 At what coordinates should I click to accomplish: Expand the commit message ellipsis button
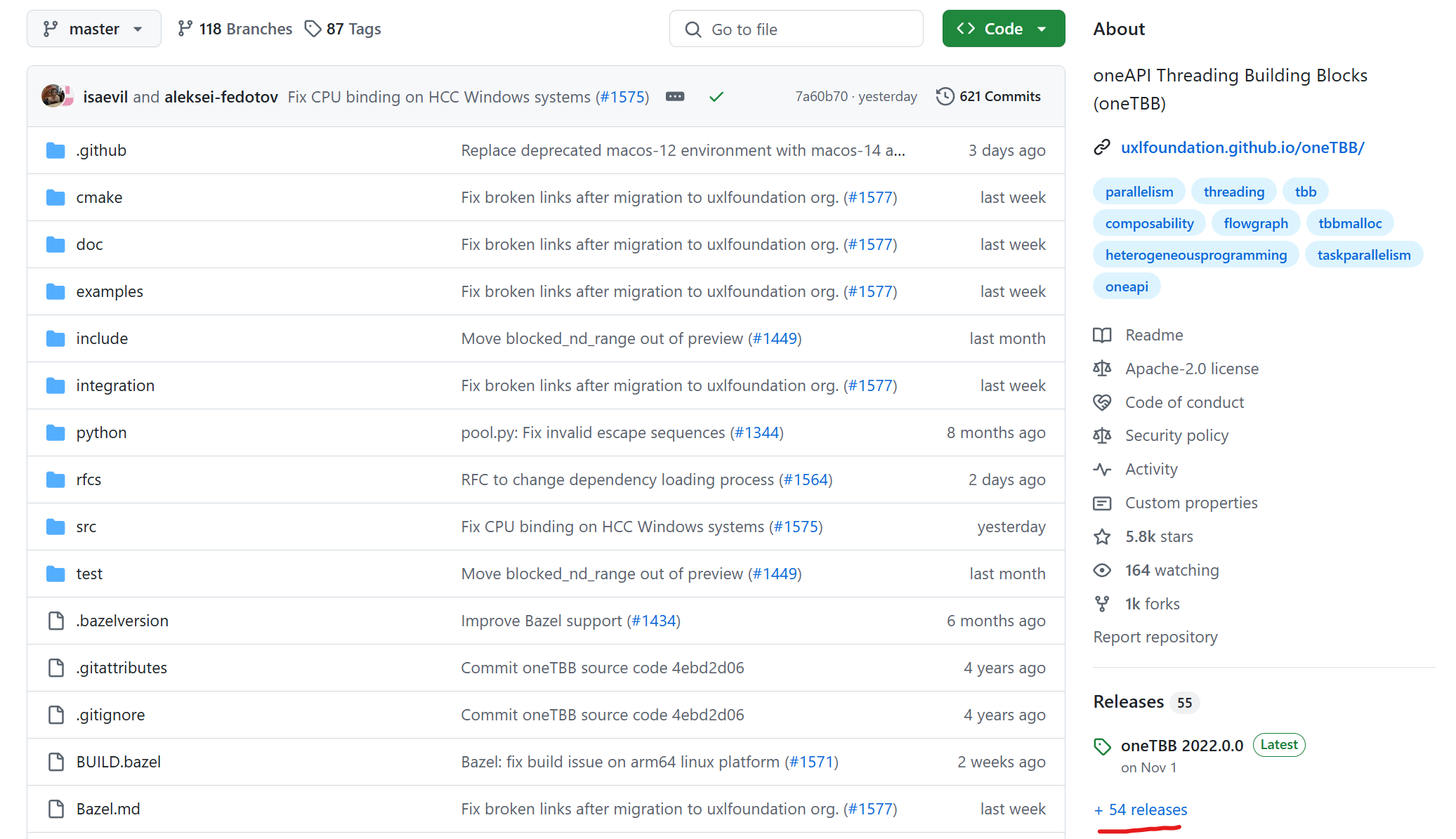pyautogui.click(x=675, y=96)
